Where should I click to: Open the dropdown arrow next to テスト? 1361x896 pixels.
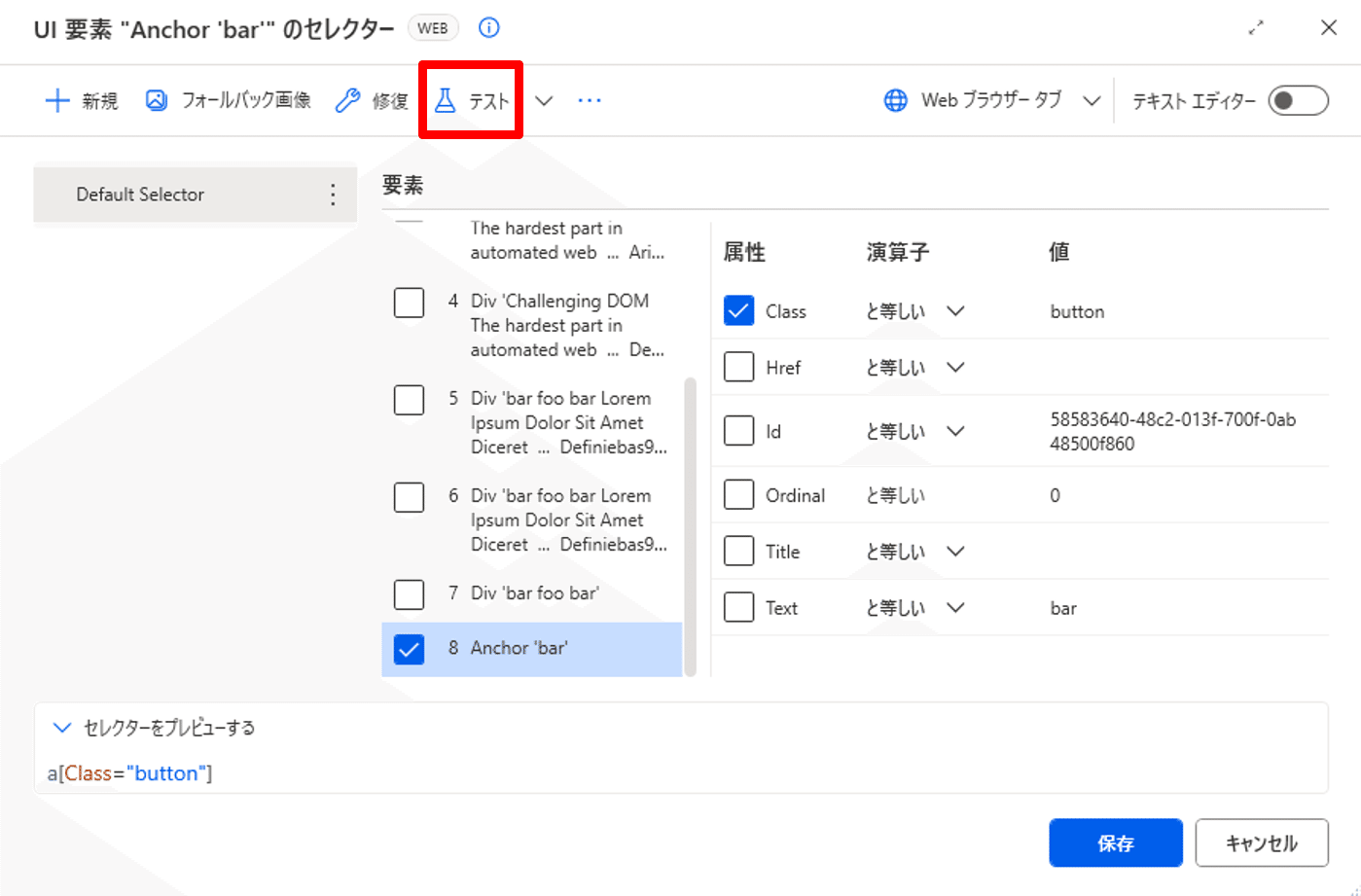(544, 100)
